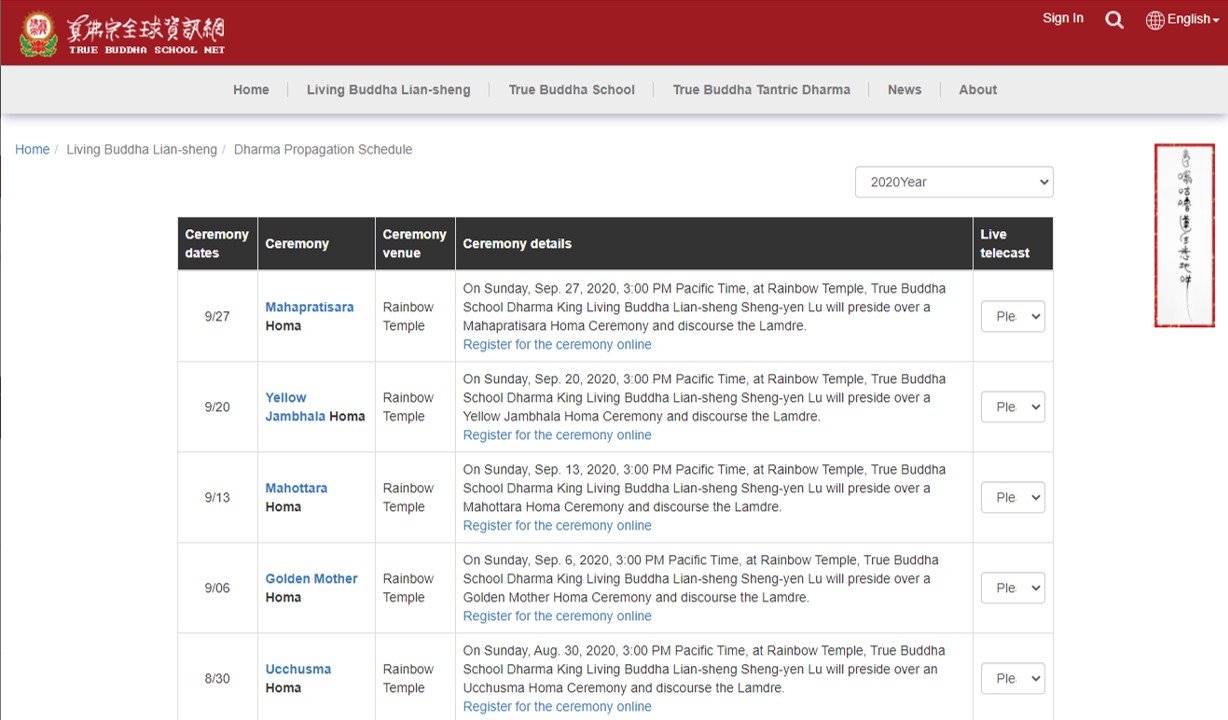The width and height of the screenshot is (1228, 720).
Task: Select the About menu item
Action: coord(977,90)
